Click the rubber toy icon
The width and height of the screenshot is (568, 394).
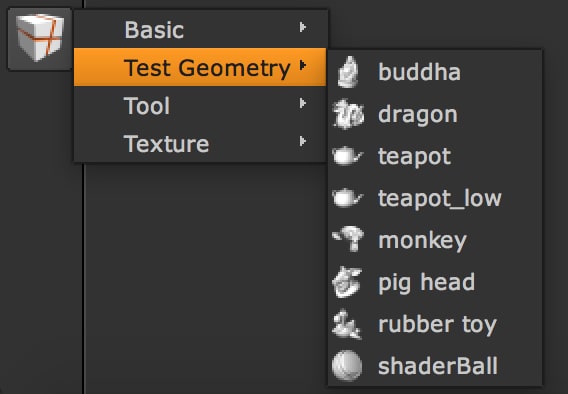[347, 324]
